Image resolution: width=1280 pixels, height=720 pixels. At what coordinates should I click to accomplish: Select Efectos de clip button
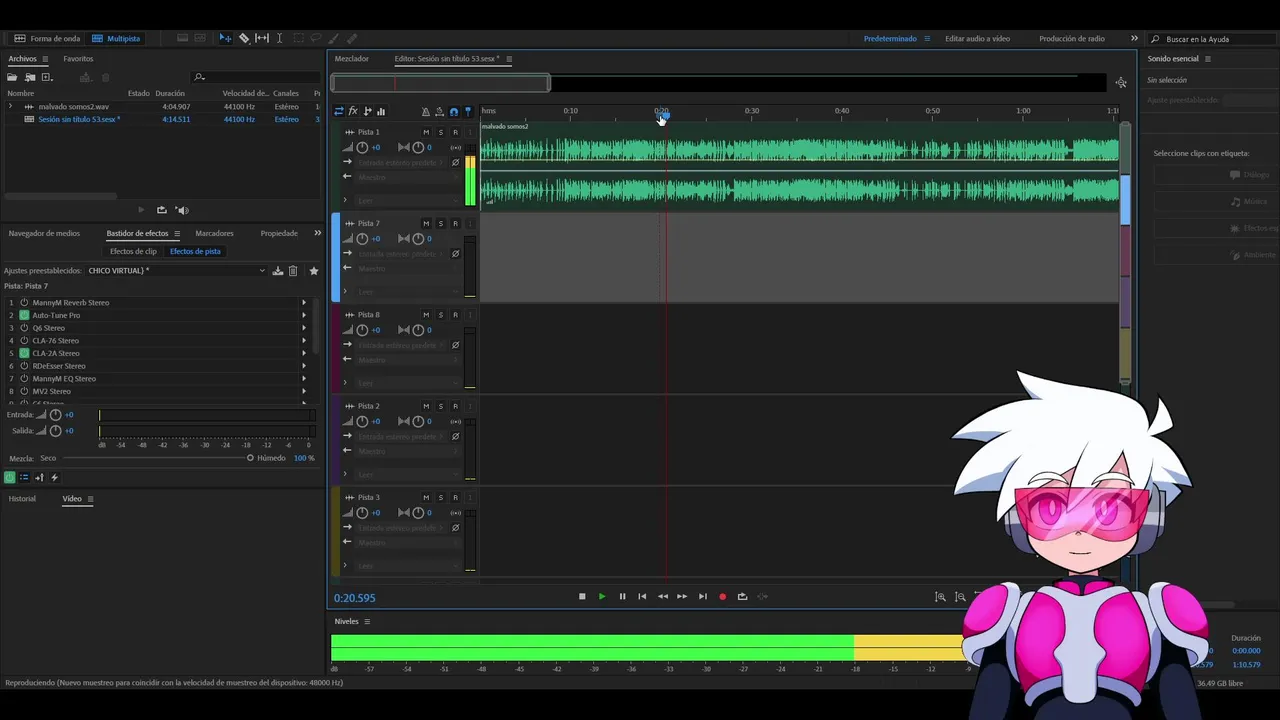pyautogui.click(x=133, y=251)
